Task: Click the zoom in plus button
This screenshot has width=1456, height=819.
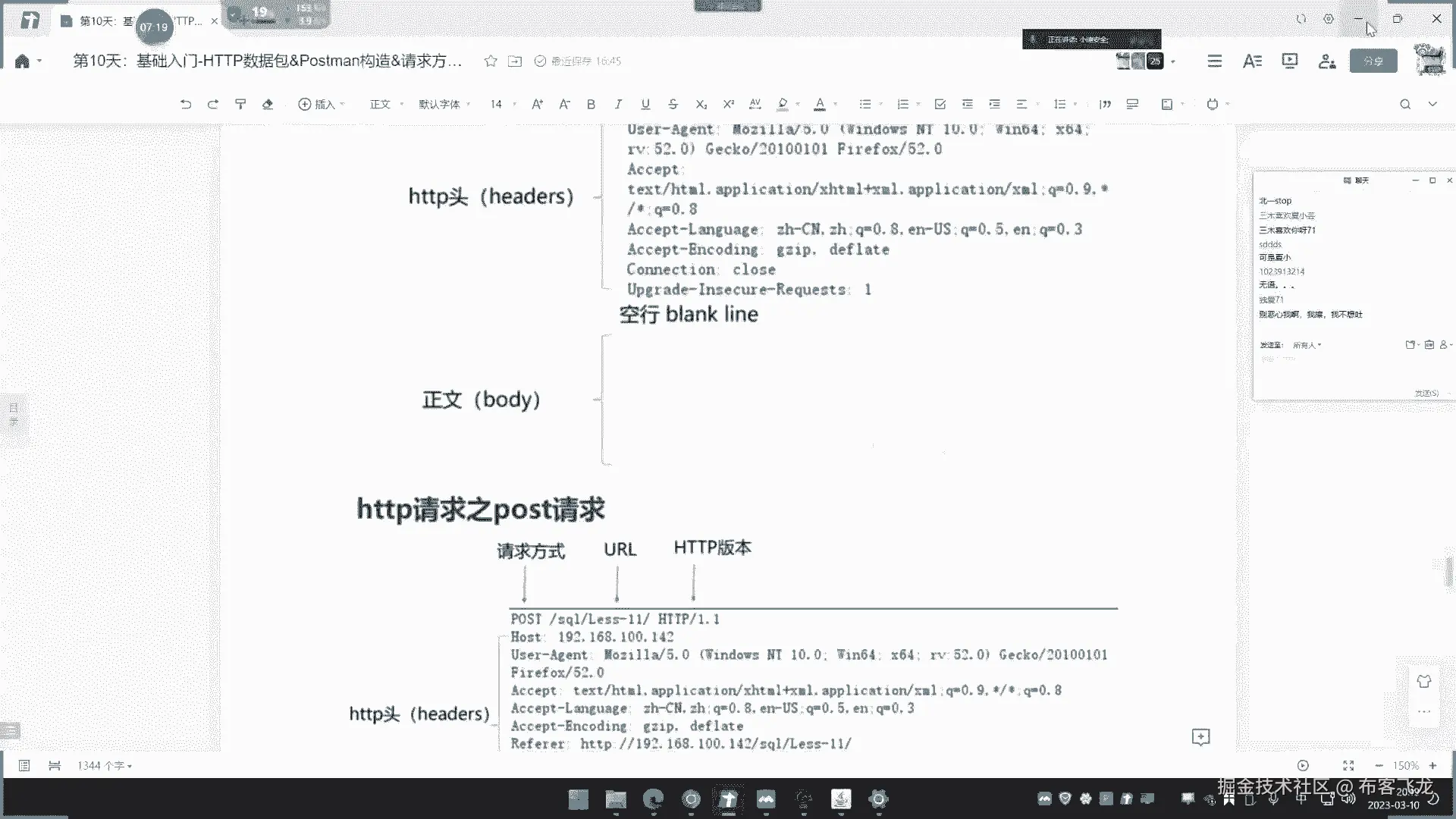Action: 1432,766
